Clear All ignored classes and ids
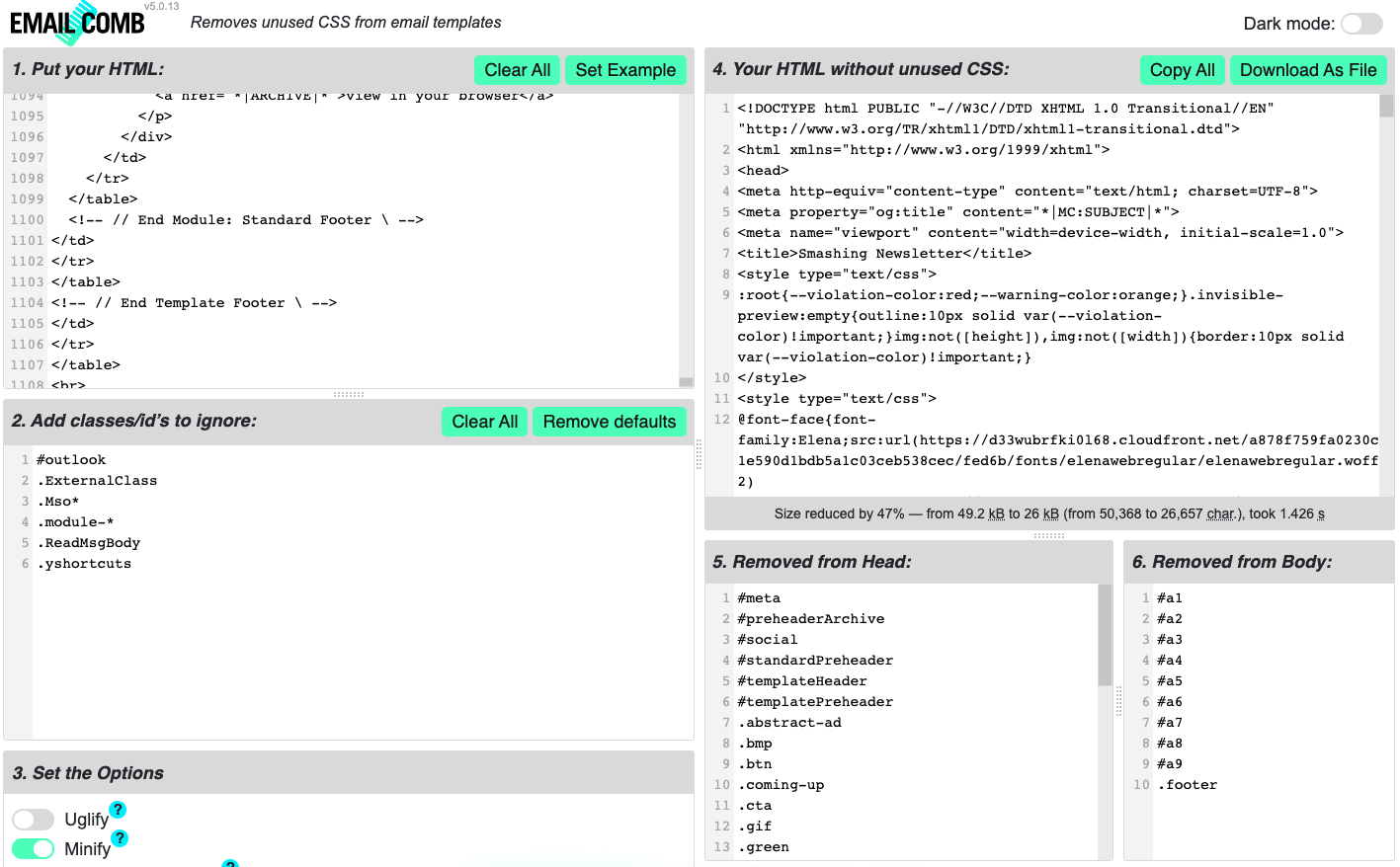This screenshot has height=867, width=1400. (x=484, y=422)
